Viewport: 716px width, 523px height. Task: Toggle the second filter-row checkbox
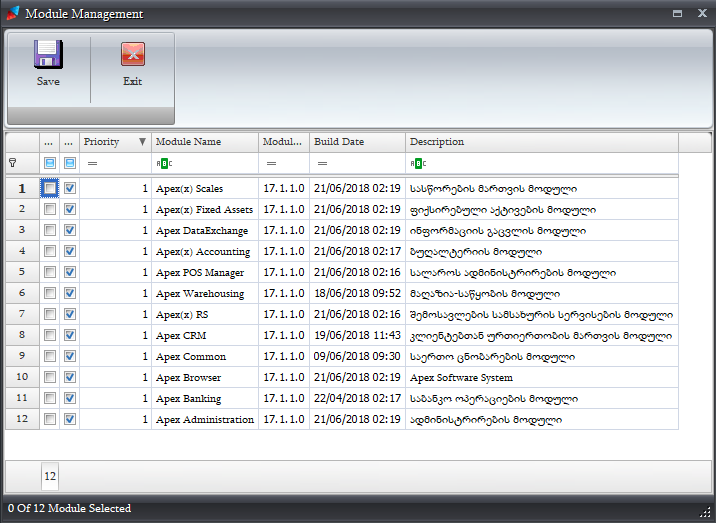(x=70, y=163)
